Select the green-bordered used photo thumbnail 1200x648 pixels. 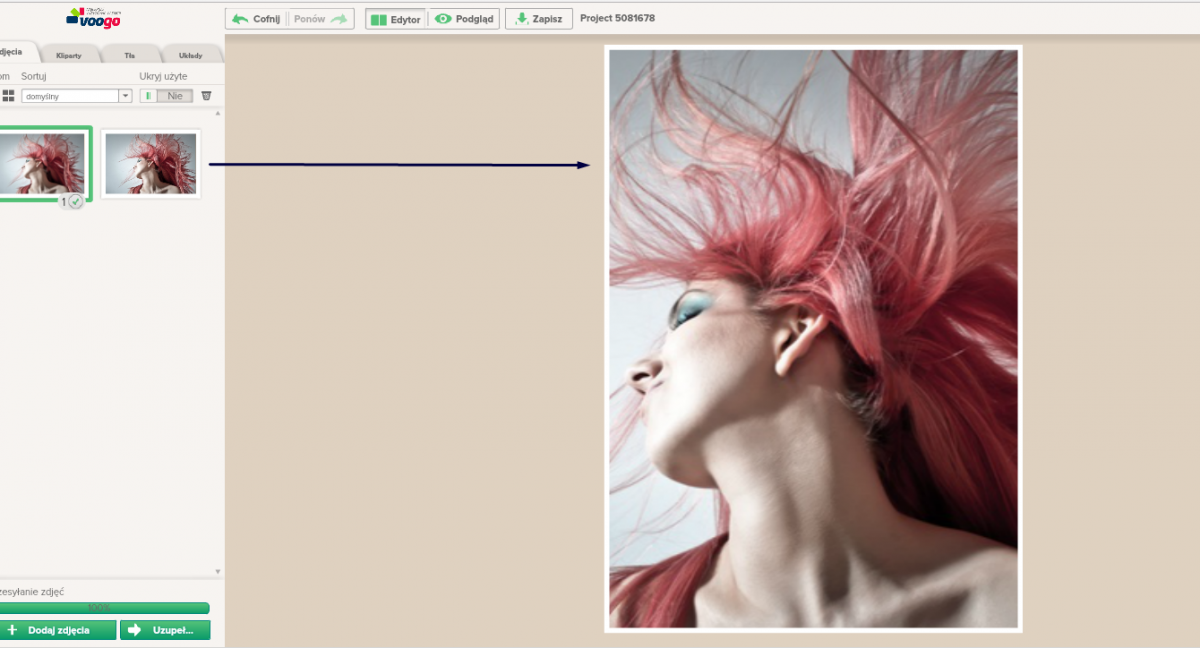click(x=44, y=163)
